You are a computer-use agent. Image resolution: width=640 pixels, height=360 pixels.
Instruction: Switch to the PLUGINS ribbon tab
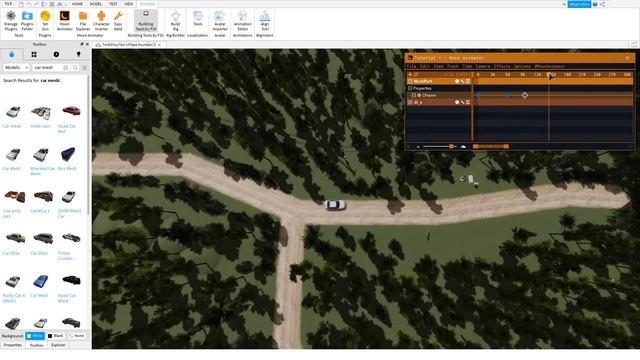click(147, 4)
